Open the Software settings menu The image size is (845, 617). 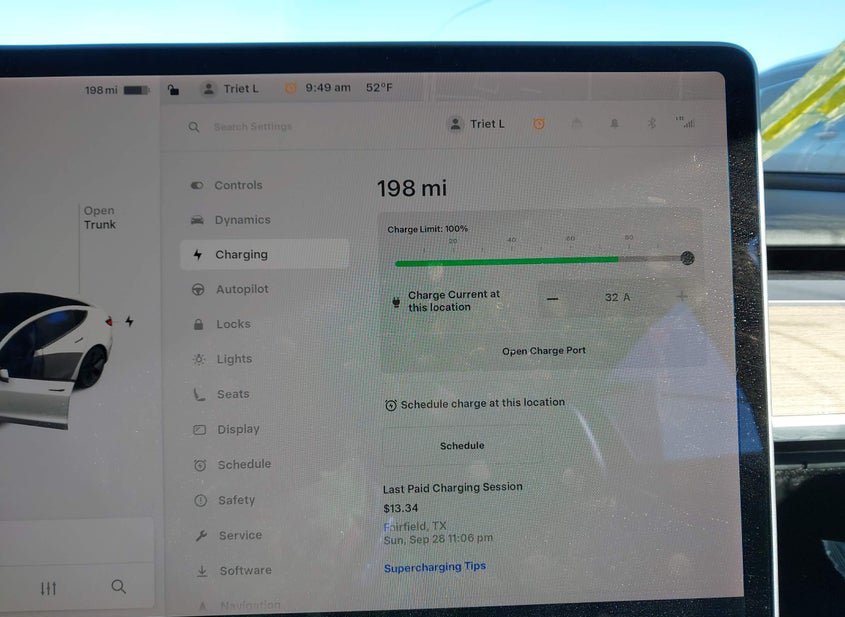pos(245,570)
